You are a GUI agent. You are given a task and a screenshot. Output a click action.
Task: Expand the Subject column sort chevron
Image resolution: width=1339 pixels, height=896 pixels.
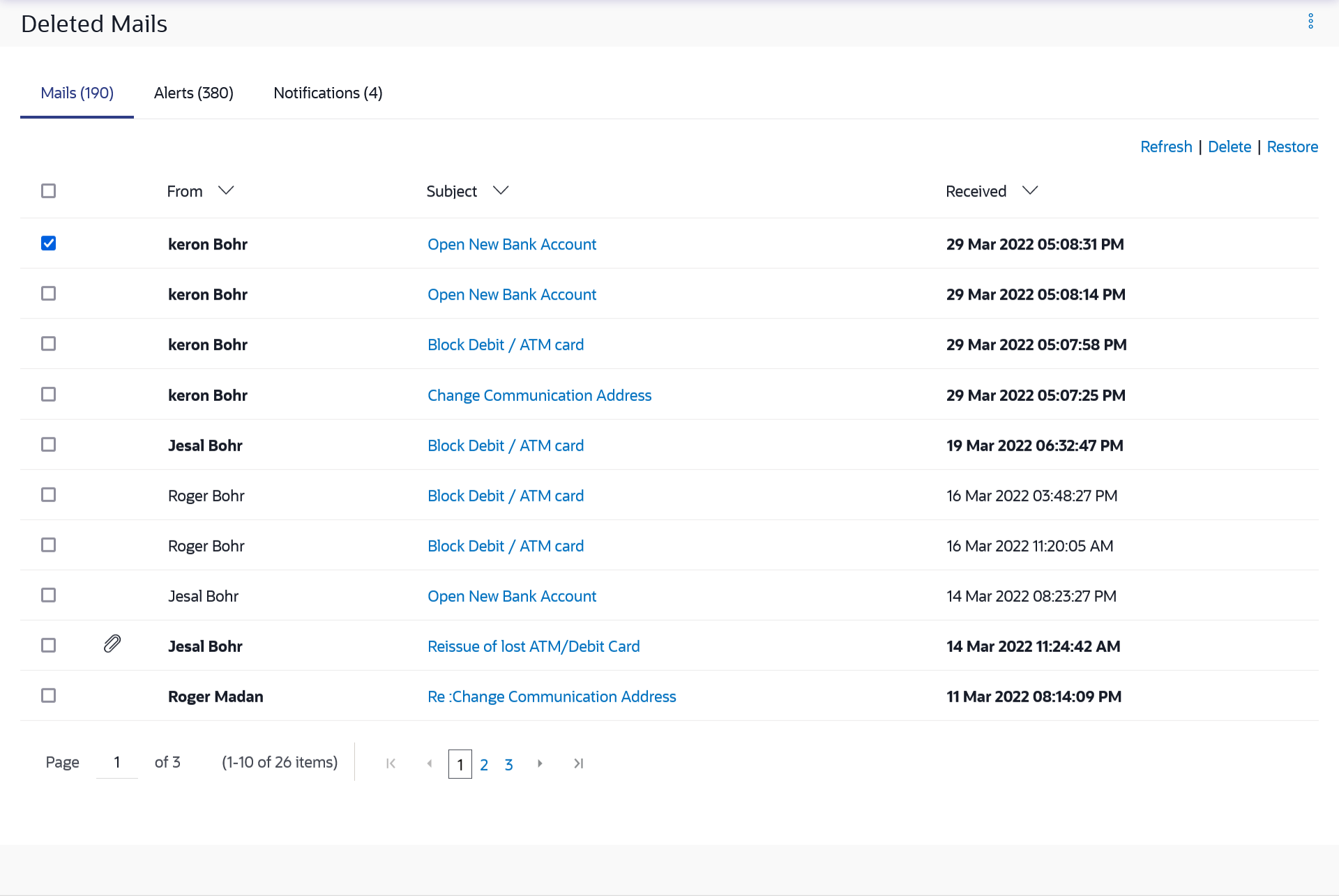coord(501,190)
